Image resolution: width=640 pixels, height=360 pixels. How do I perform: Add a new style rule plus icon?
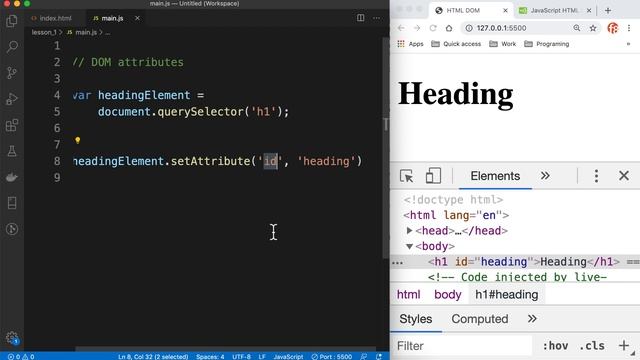pos(623,345)
